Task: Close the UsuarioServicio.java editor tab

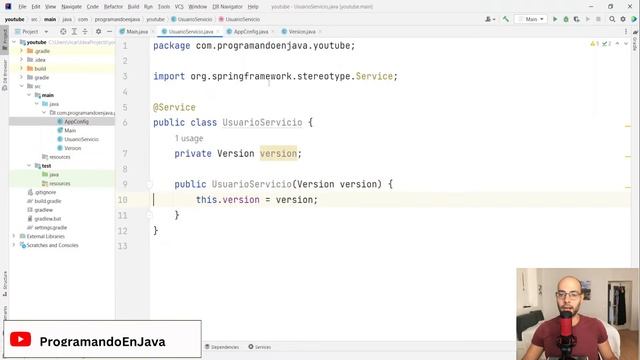Action: click(x=218, y=32)
